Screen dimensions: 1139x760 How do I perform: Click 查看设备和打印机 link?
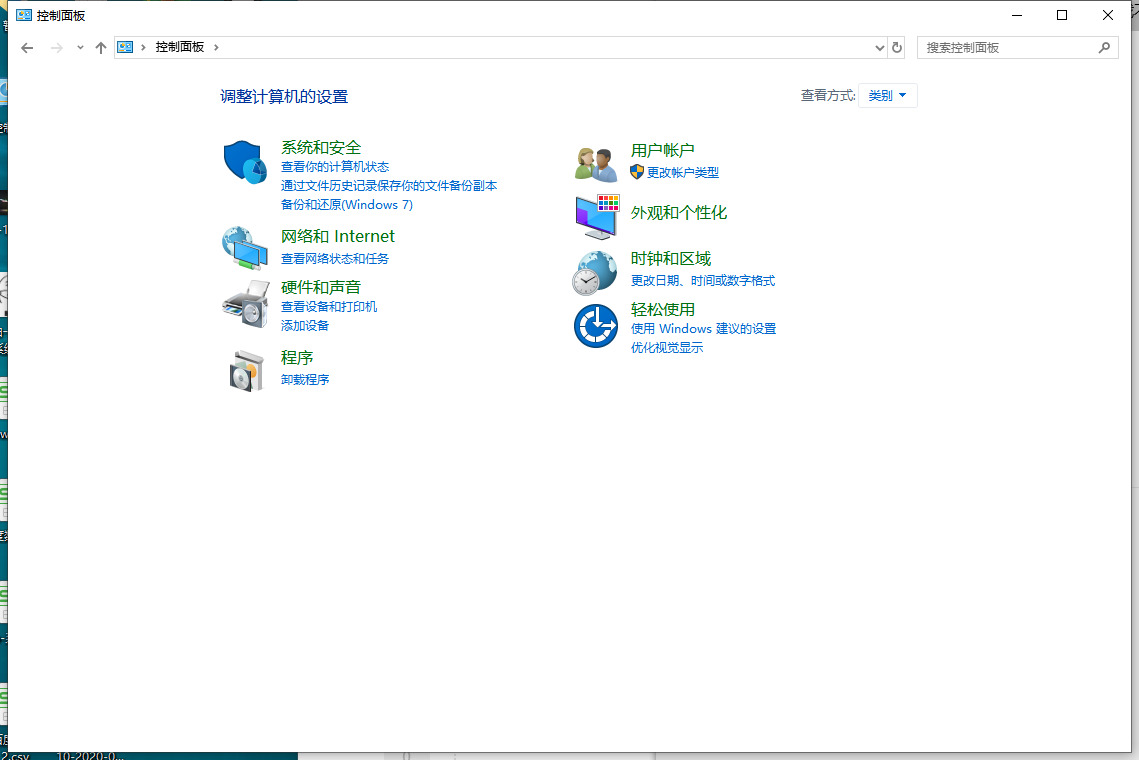[329, 307]
